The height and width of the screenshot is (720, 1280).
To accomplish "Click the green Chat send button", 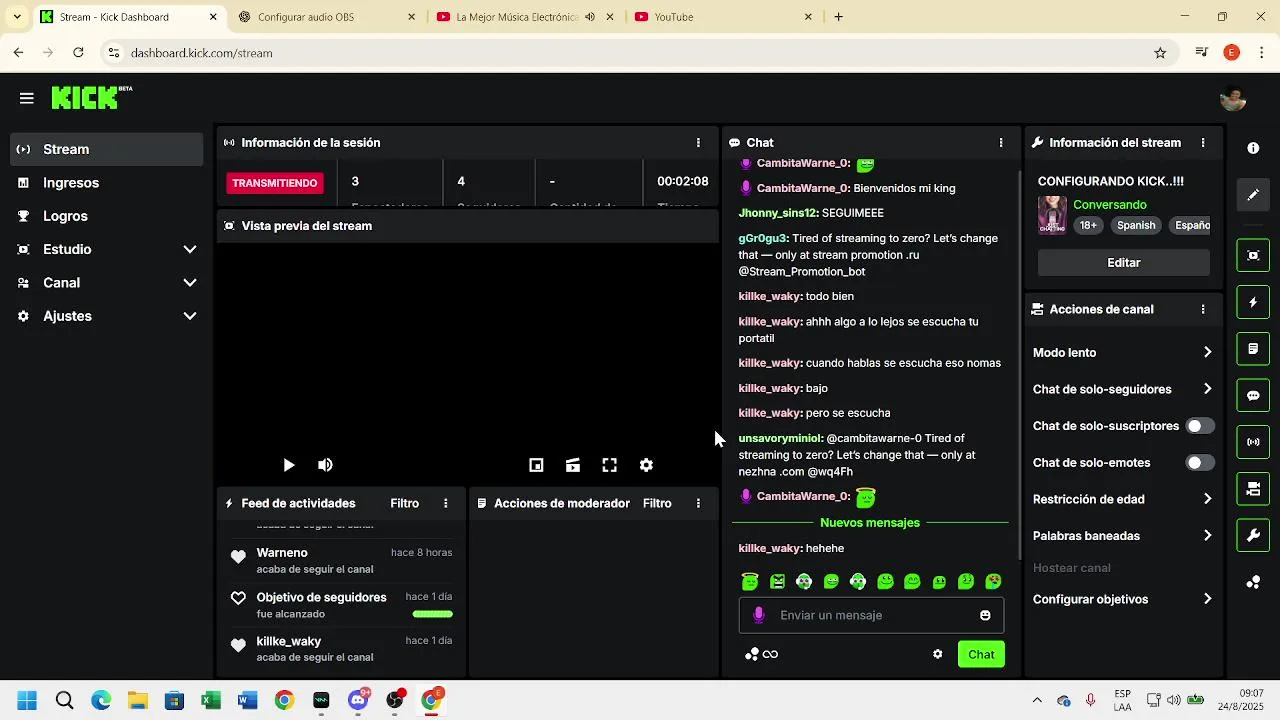I will (x=981, y=654).
